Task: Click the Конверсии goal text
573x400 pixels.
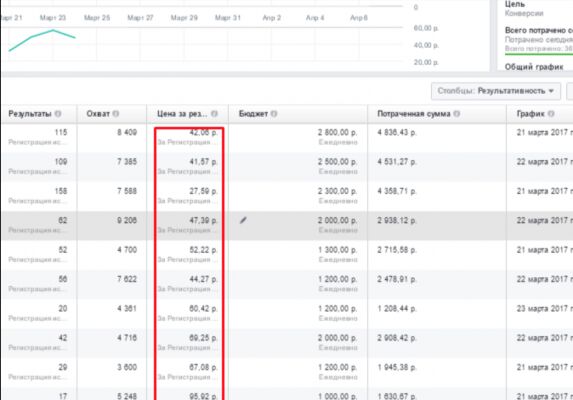Action: pyautogui.click(x=524, y=14)
